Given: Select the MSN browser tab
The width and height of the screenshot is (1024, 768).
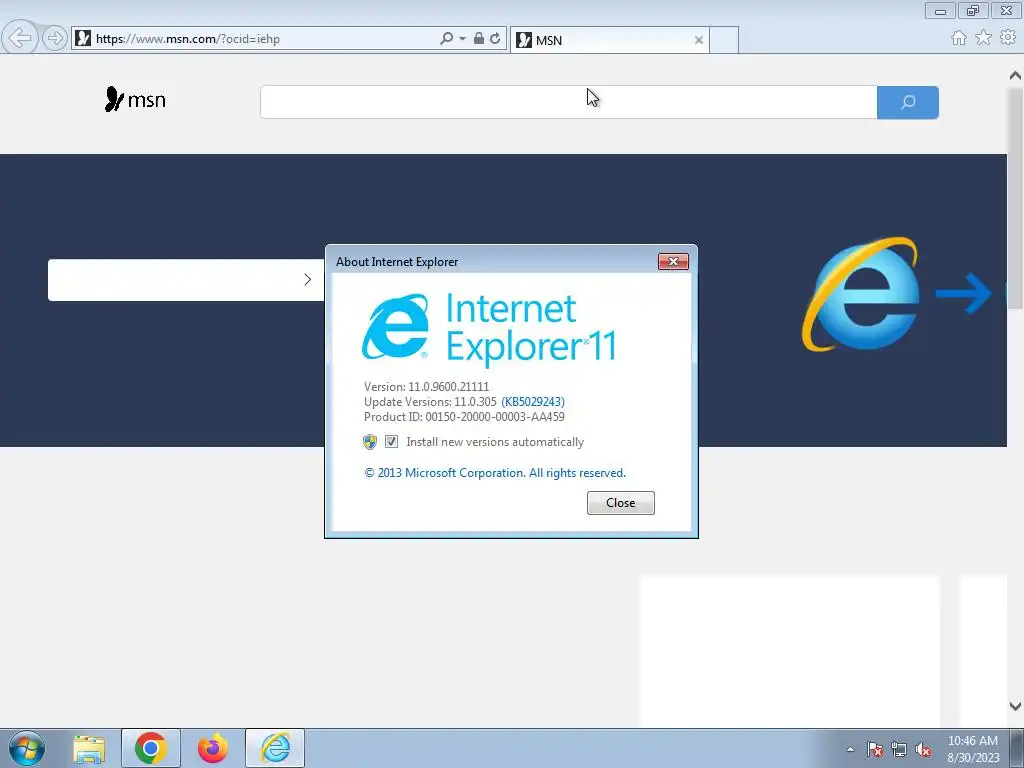Looking at the screenshot, I should point(609,40).
